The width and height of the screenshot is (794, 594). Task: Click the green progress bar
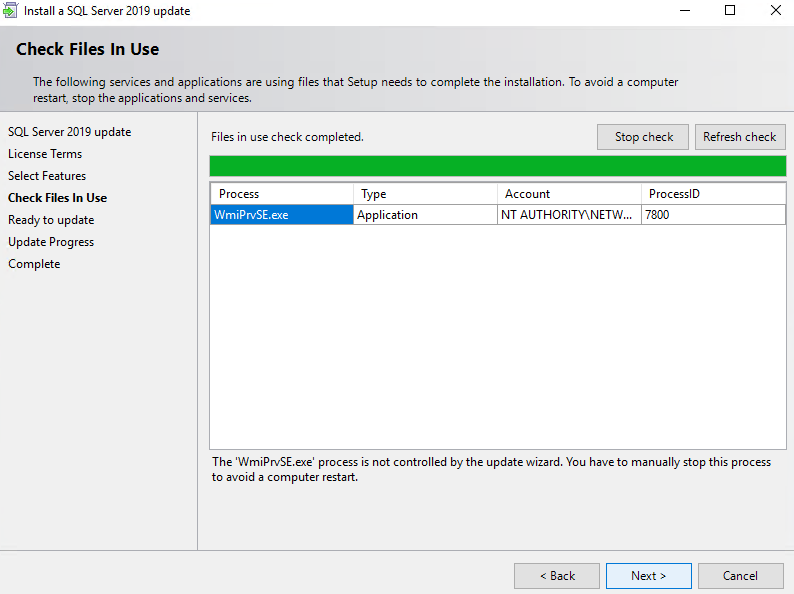pos(498,166)
